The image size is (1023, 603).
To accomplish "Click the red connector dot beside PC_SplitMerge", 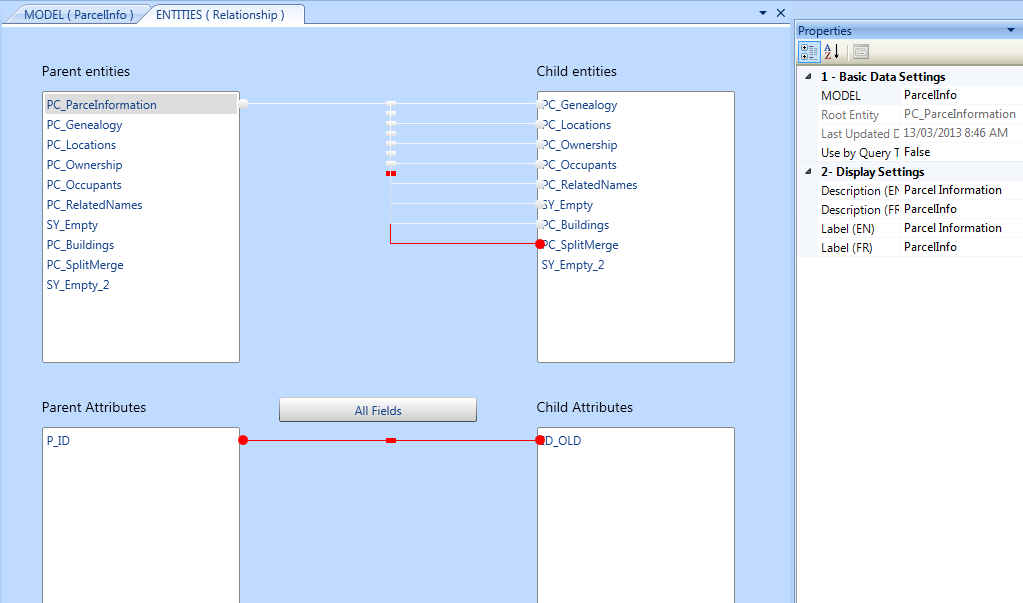I will tap(540, 244).
